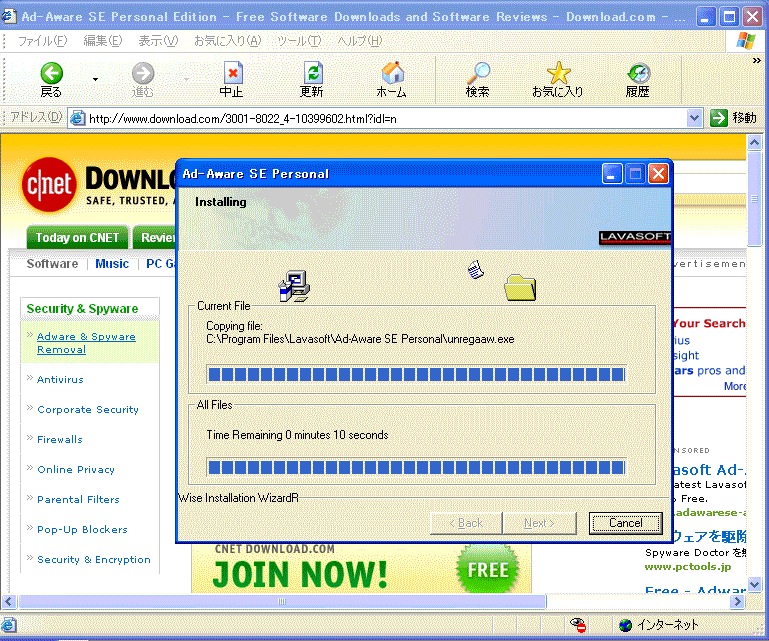Click the horizontal scrollbar right arrow
The image size is (769, 641).
pos(737,602)
